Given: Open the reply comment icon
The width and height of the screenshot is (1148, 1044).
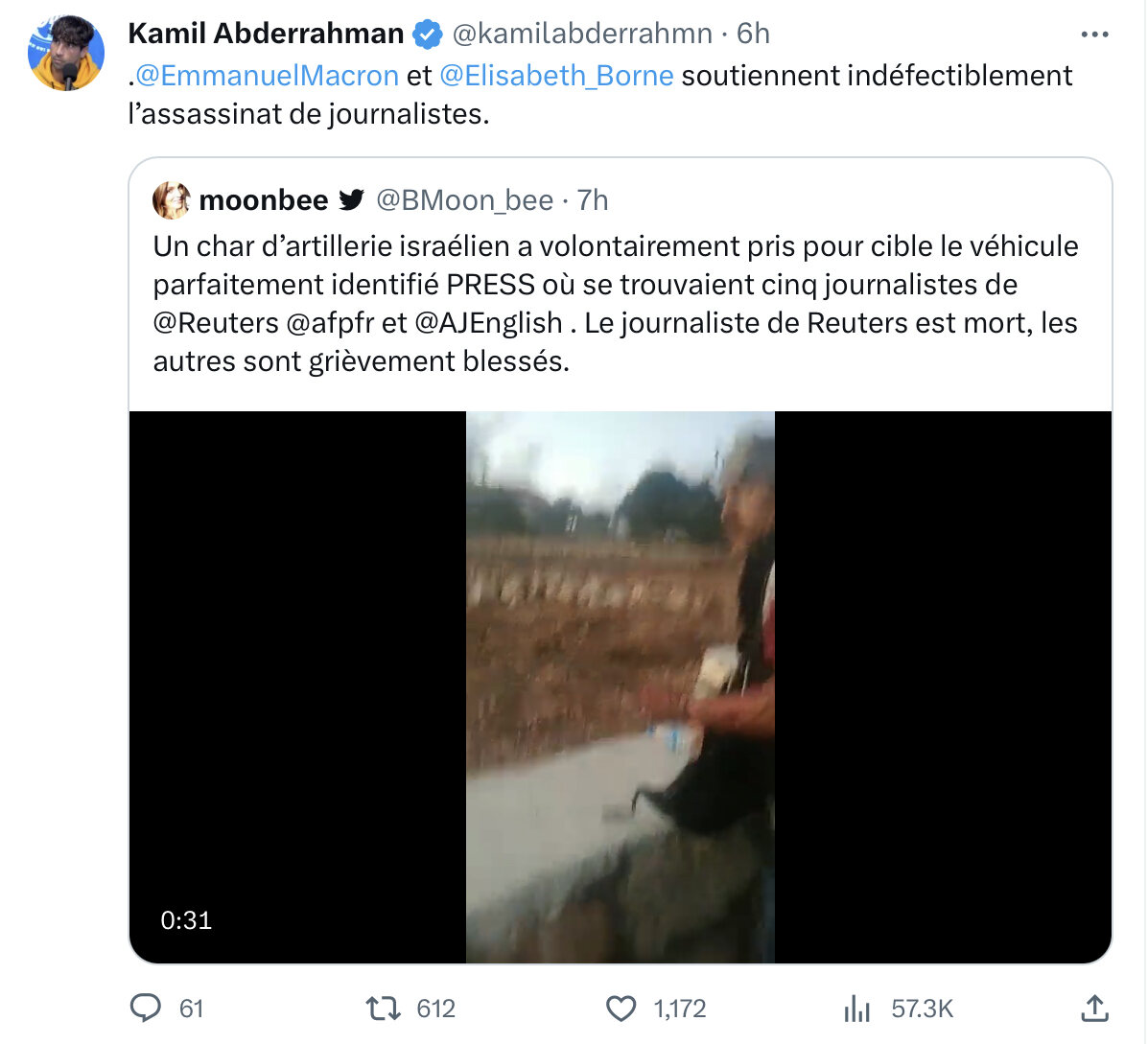Looking at the screenshot, I should [x=145, y=1009].
